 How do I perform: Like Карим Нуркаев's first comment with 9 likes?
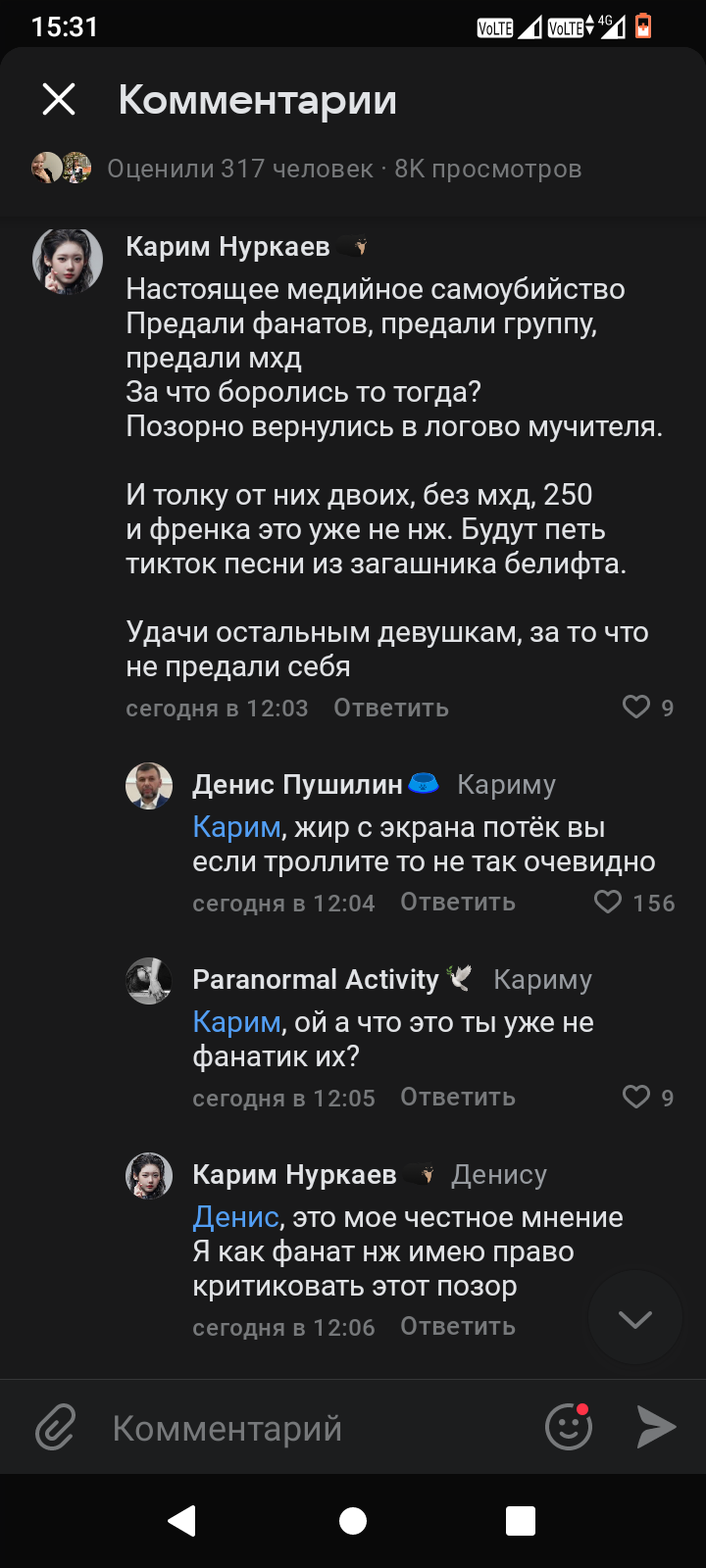tap(636, 707)
